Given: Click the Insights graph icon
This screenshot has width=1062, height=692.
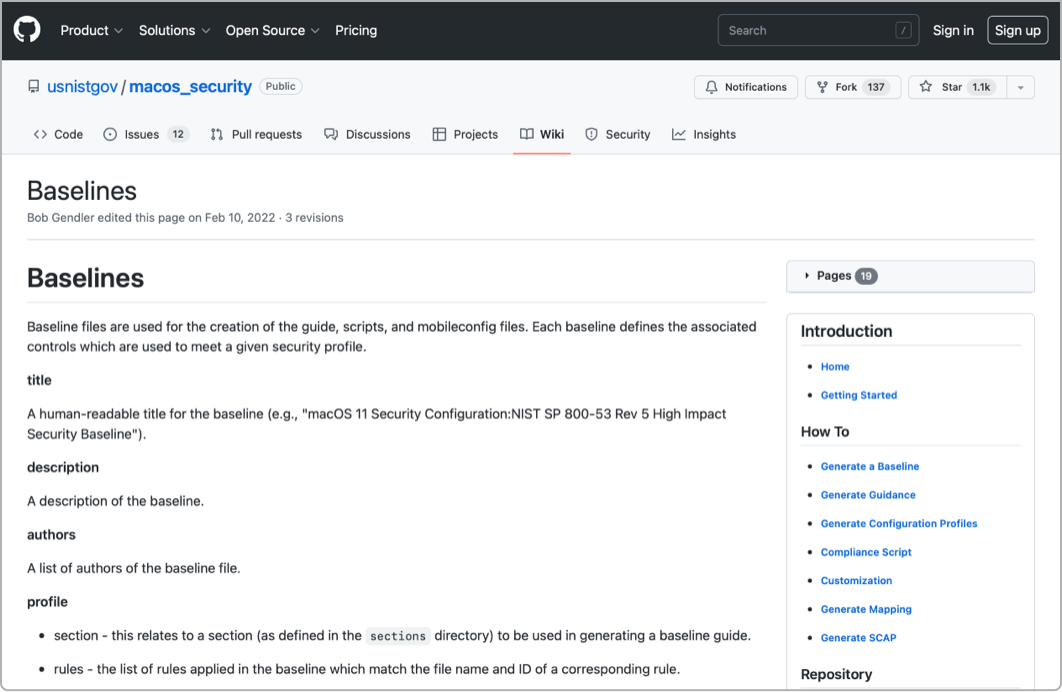Looking at the screenshot, I should pyautogui.click(x=679, y=134).
